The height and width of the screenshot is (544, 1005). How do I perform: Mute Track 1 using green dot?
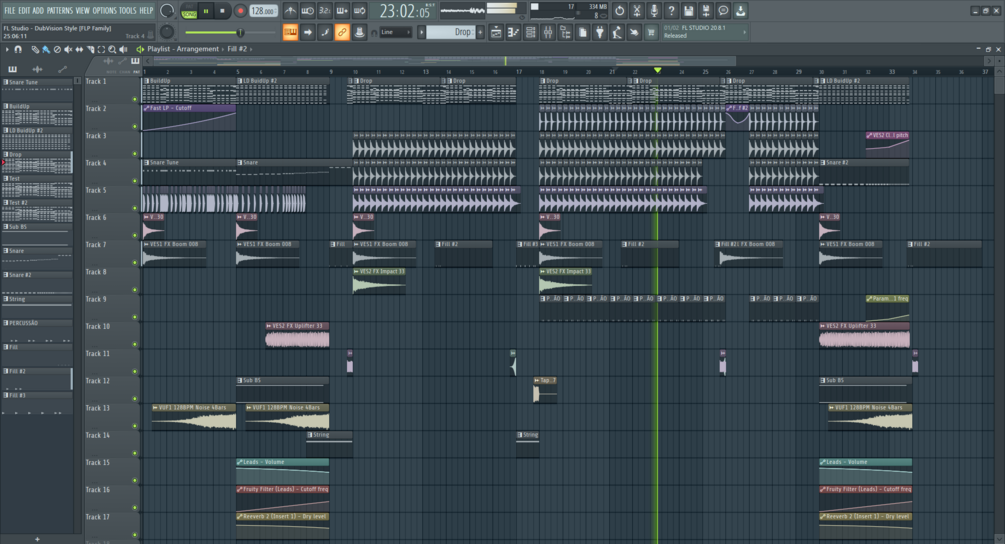(135, 99)
